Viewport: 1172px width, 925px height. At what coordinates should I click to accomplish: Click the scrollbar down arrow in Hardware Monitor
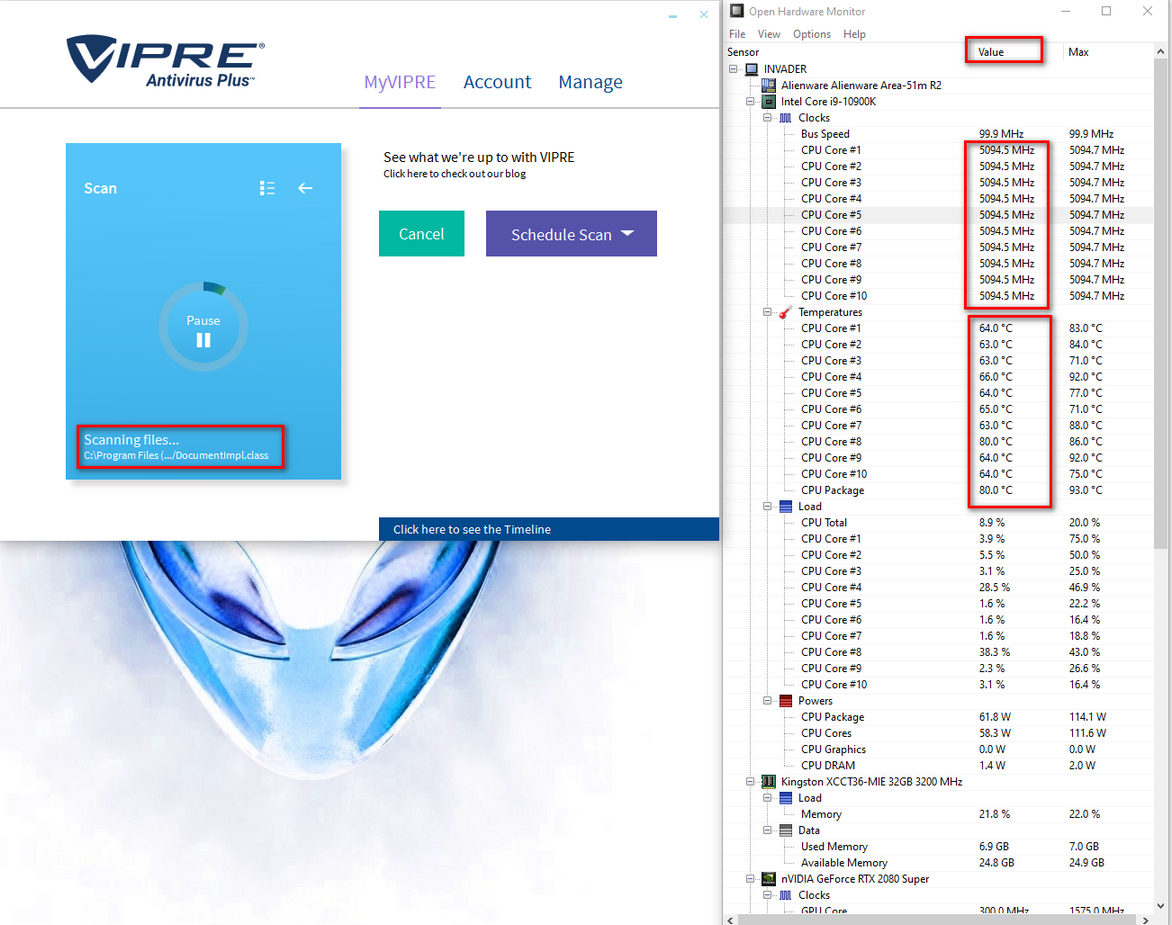[1161, 906]
